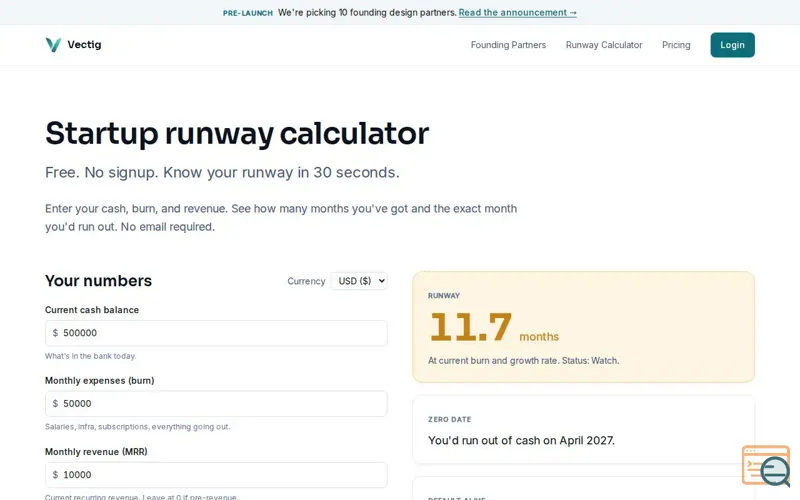The height and width of the screenshot is (500, 800).
Task: Click the Login button
Action: [x=732, y=45]
